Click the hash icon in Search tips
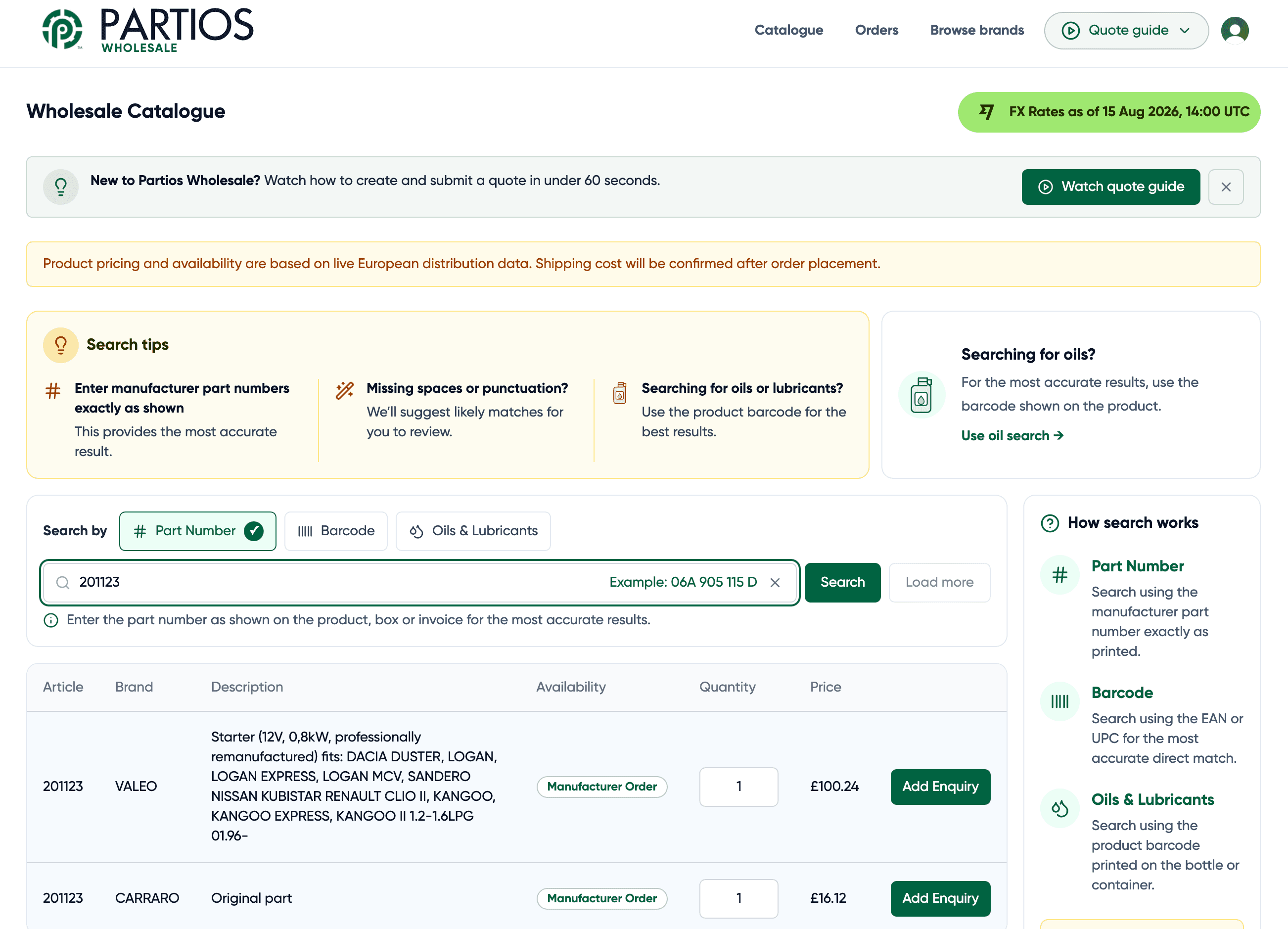Viewport: 1288px width, 929px height. coord(53,391)
